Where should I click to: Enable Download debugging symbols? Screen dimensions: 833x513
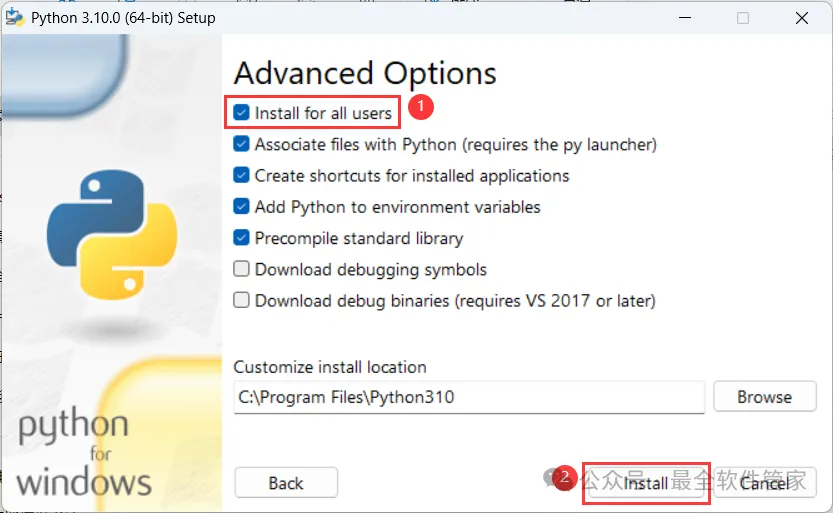pyautogui.click(x=241, y=269)
